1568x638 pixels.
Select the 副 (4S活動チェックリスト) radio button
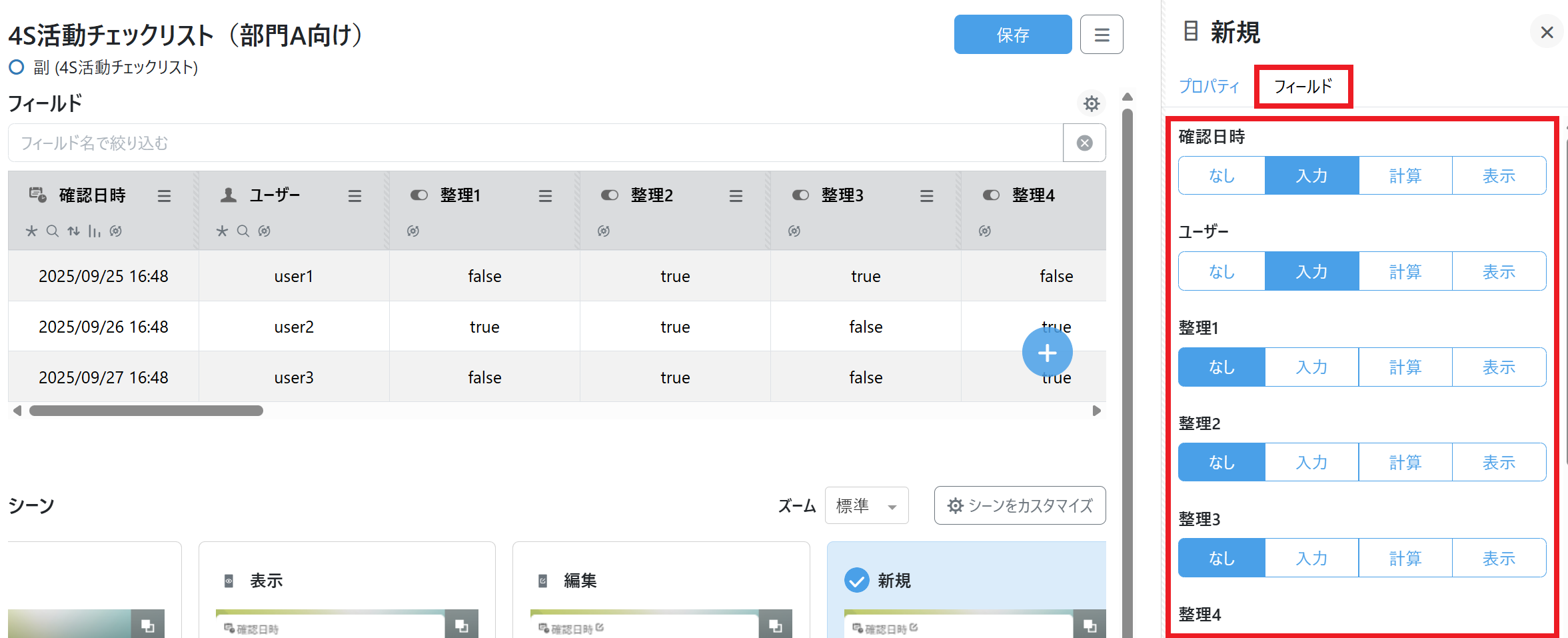(17, 67)
